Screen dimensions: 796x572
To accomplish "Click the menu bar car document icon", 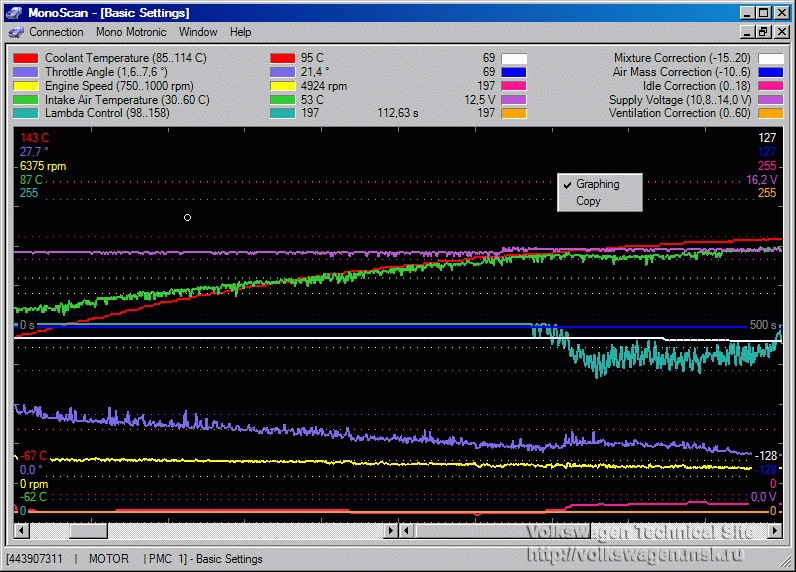I will [16, 32].
